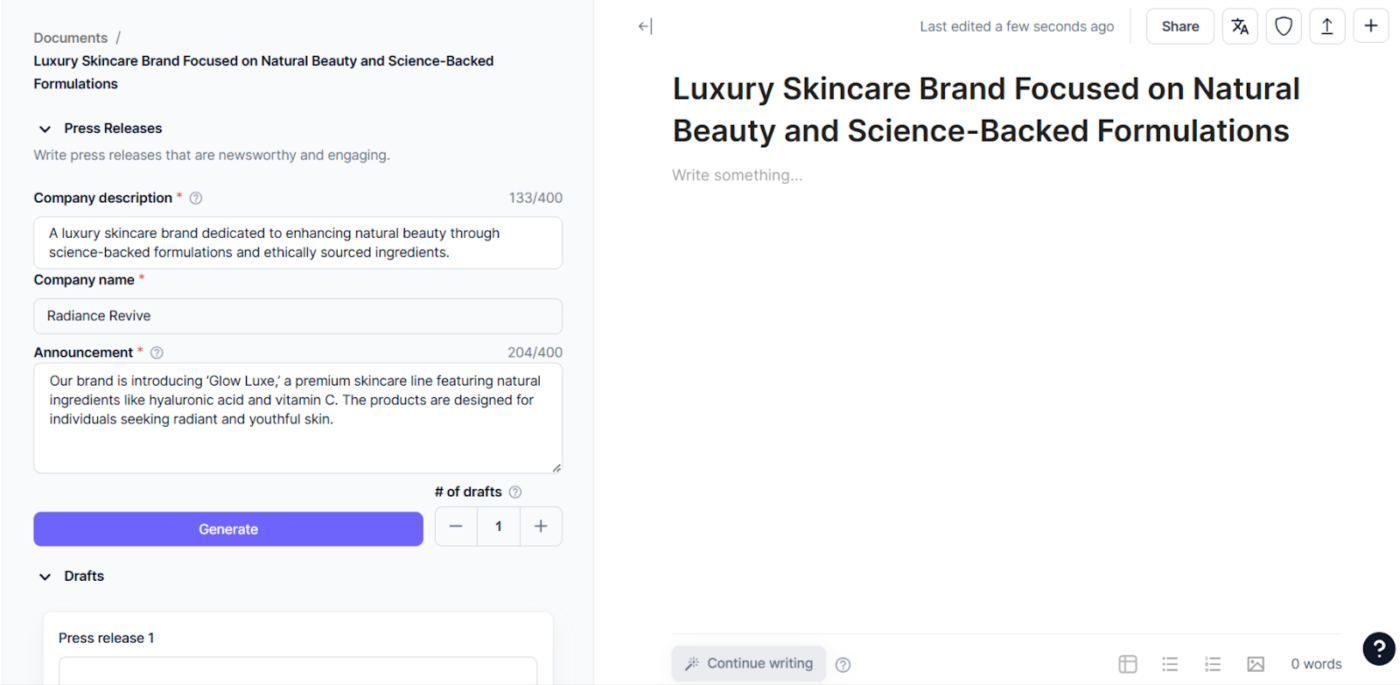The width and height of the screenshot is (1400, 685).
Task: Insert a bulleted list
Action: [x=1170, y=664]
